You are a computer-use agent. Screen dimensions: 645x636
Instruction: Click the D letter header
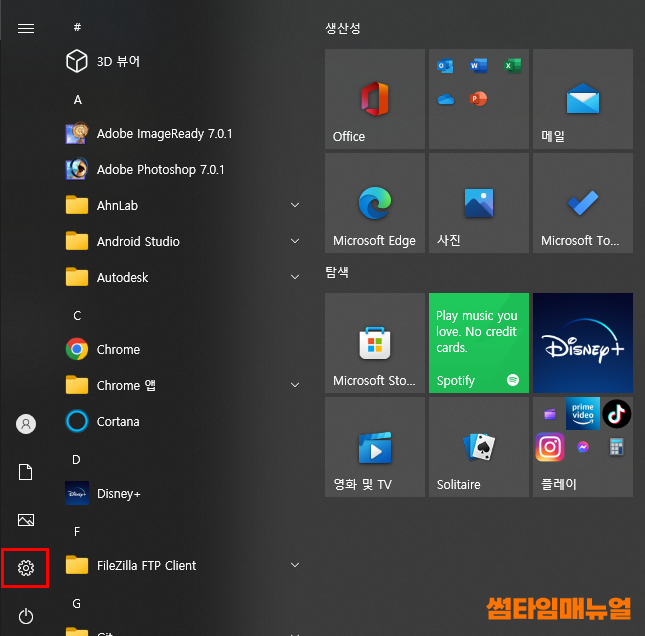[77, 460]
